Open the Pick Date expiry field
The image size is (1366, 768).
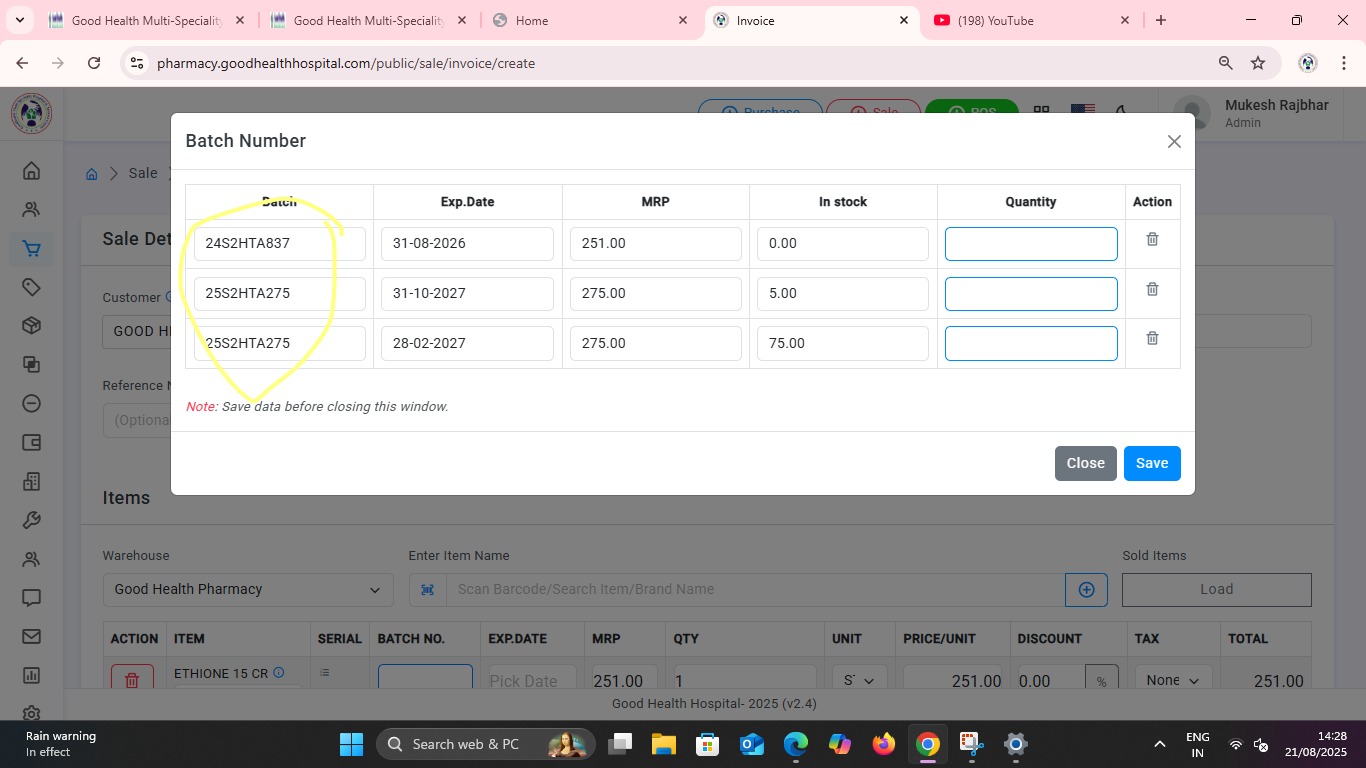pos(532,678)
